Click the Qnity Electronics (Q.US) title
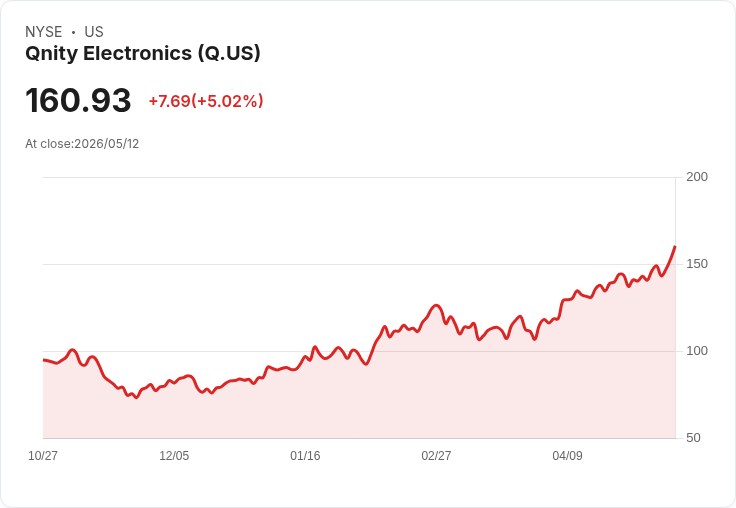The height and width of the screenshot is (508, 736). (143, 54)
